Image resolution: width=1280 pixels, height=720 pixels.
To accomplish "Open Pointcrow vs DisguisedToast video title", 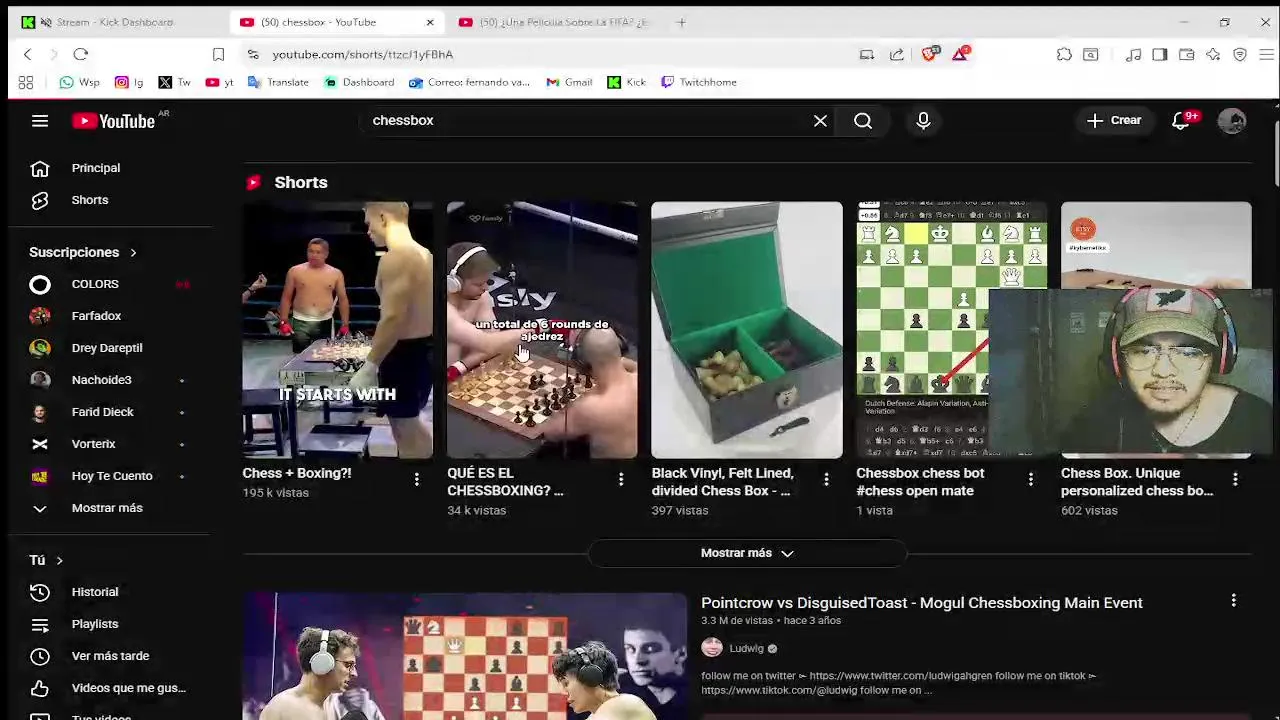I will coord(921,603).
